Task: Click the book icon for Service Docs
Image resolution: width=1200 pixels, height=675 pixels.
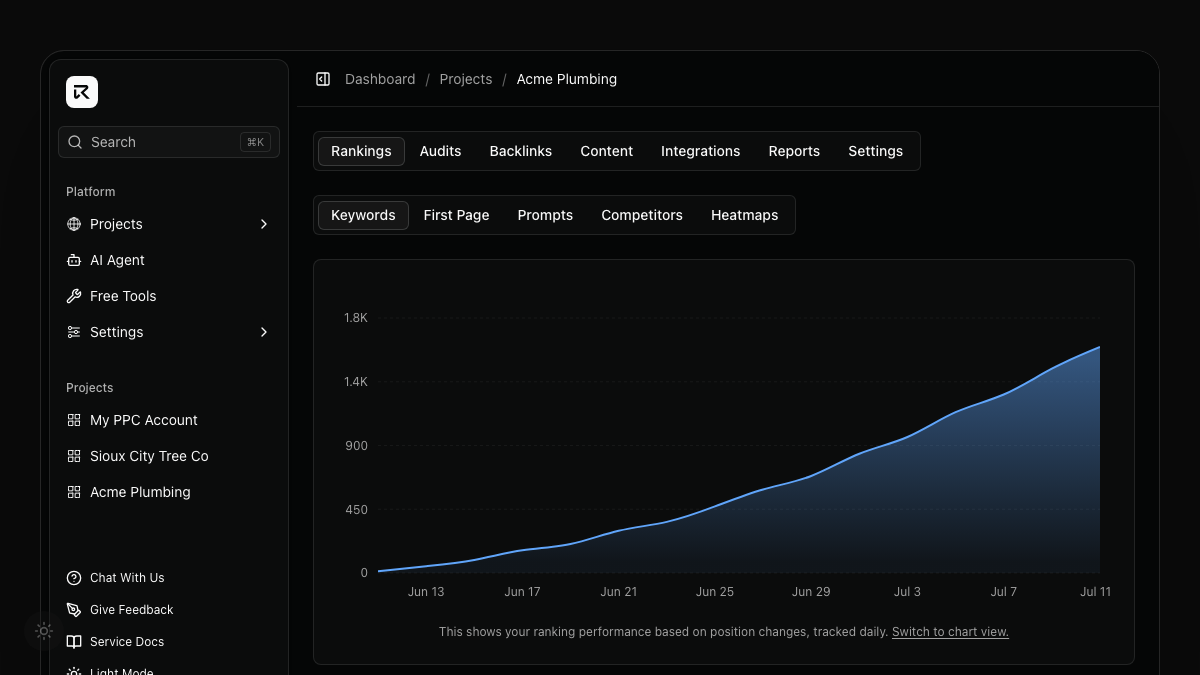Action: pyautogui.click(x=74, y=642)
